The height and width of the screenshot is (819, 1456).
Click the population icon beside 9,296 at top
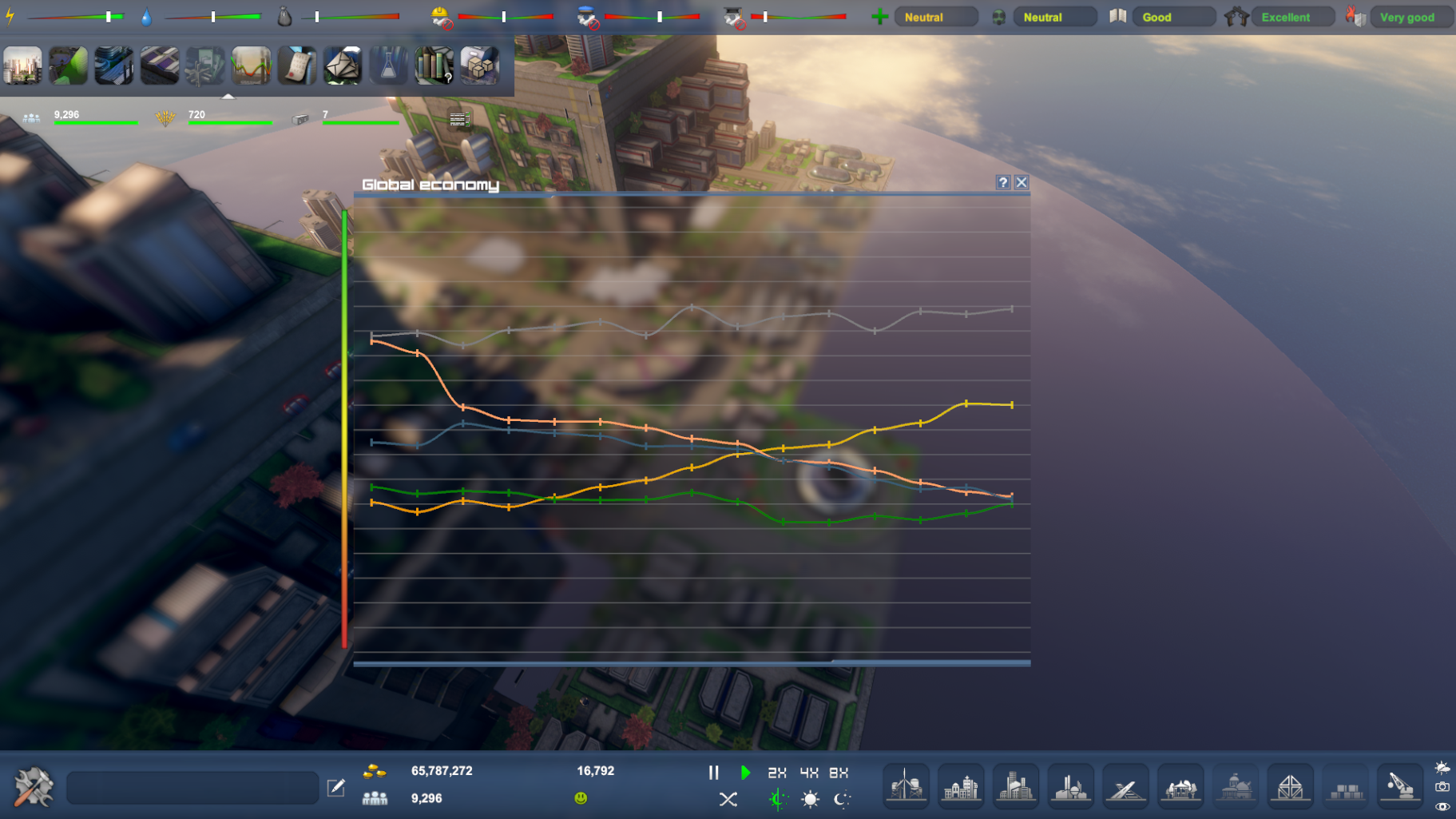(x=31, y=118)
